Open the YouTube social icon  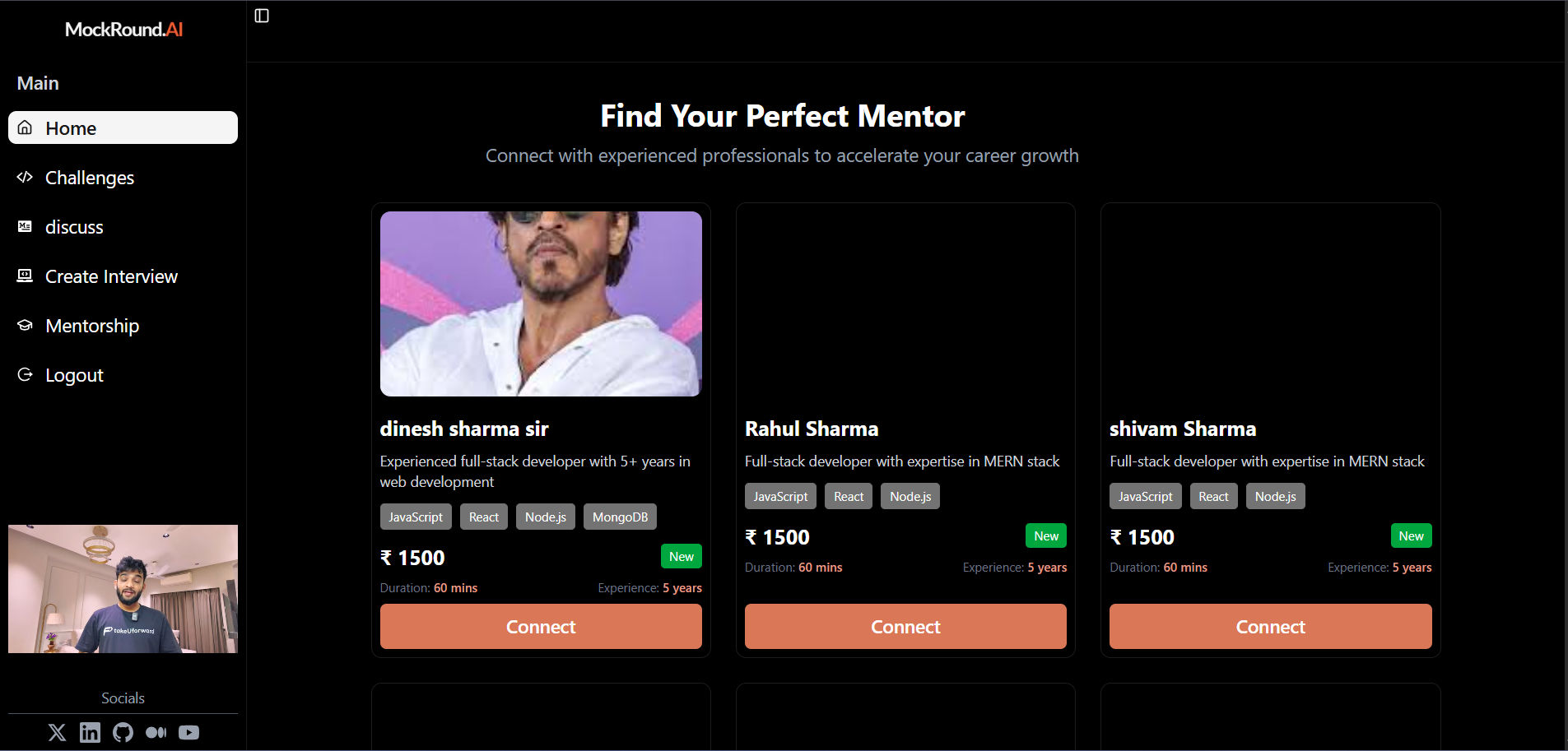(188, 732)
